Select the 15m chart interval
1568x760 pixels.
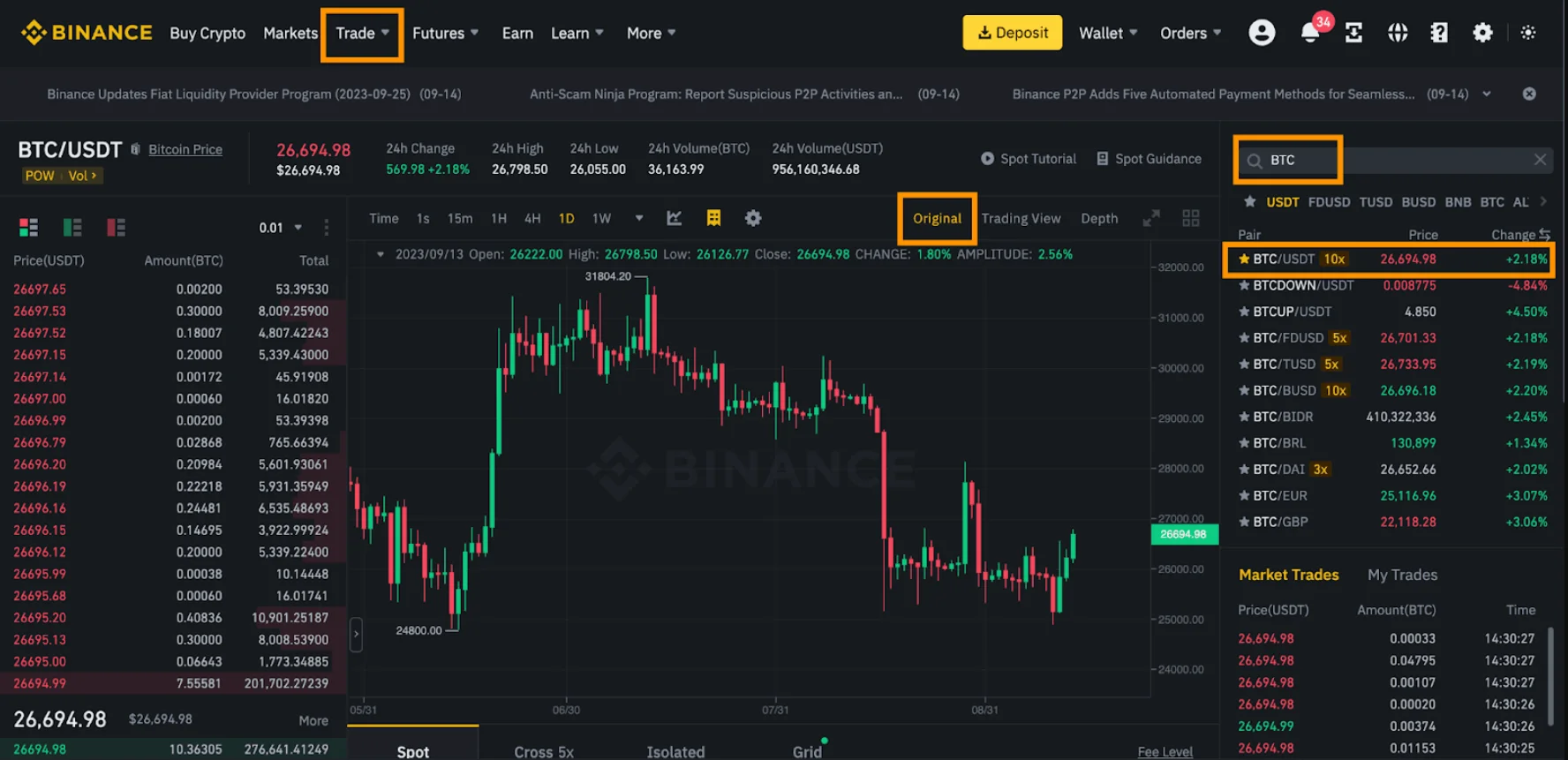(x=460, y=218)
